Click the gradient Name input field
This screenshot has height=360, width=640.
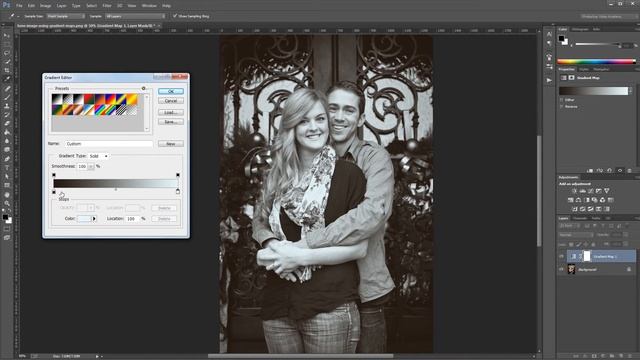109,144
